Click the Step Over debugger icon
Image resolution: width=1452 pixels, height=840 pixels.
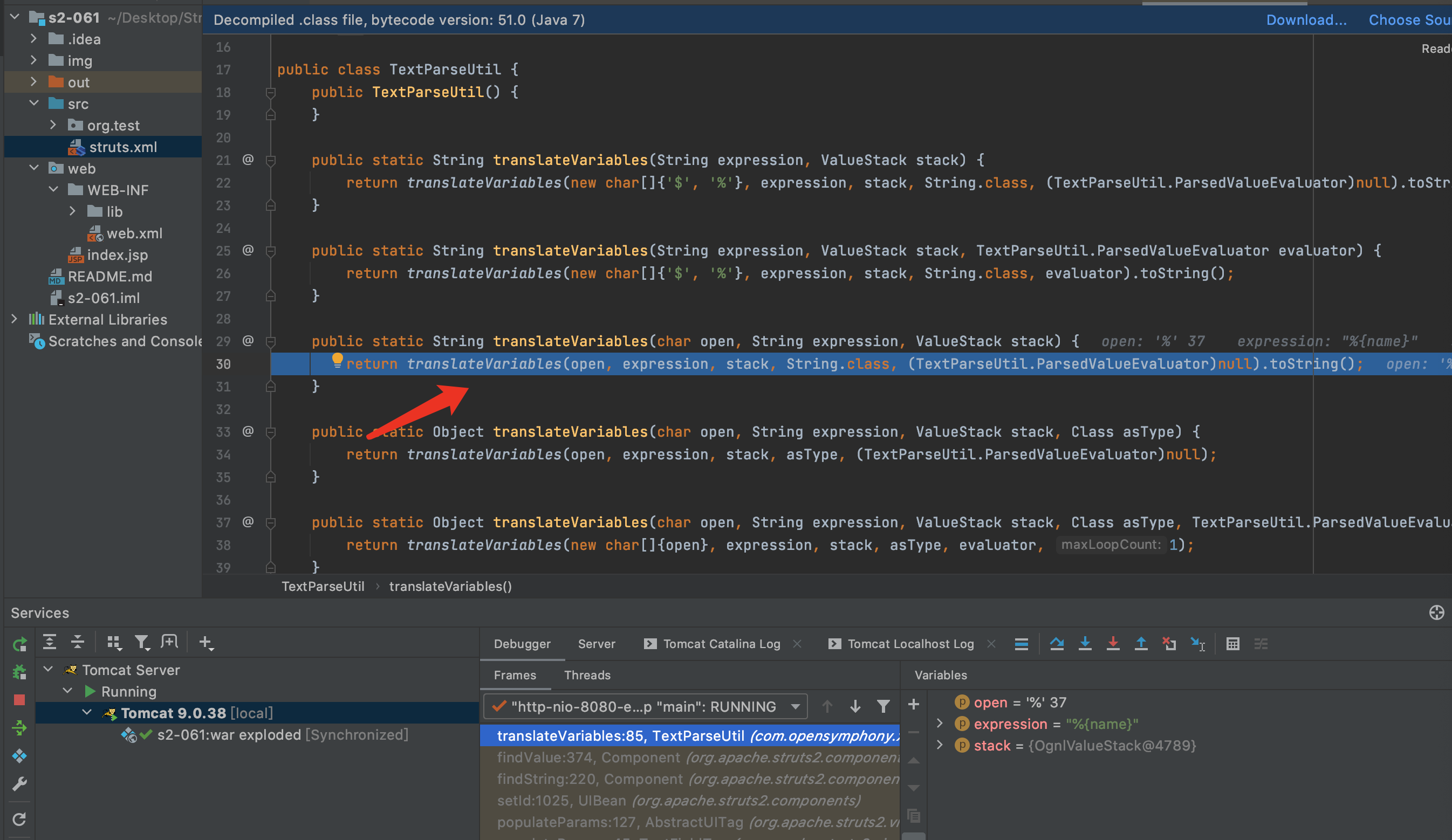(x=1057, y=644)
